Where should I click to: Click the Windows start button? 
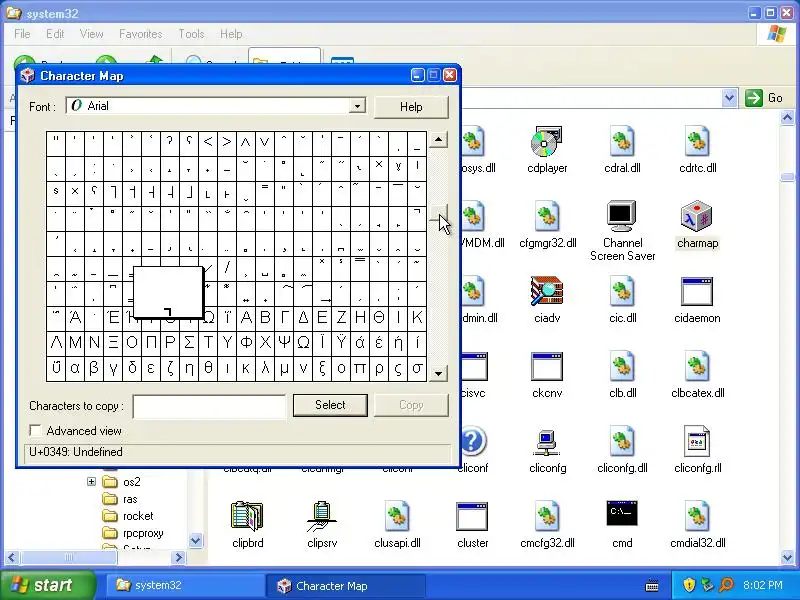tap(47, 585)
